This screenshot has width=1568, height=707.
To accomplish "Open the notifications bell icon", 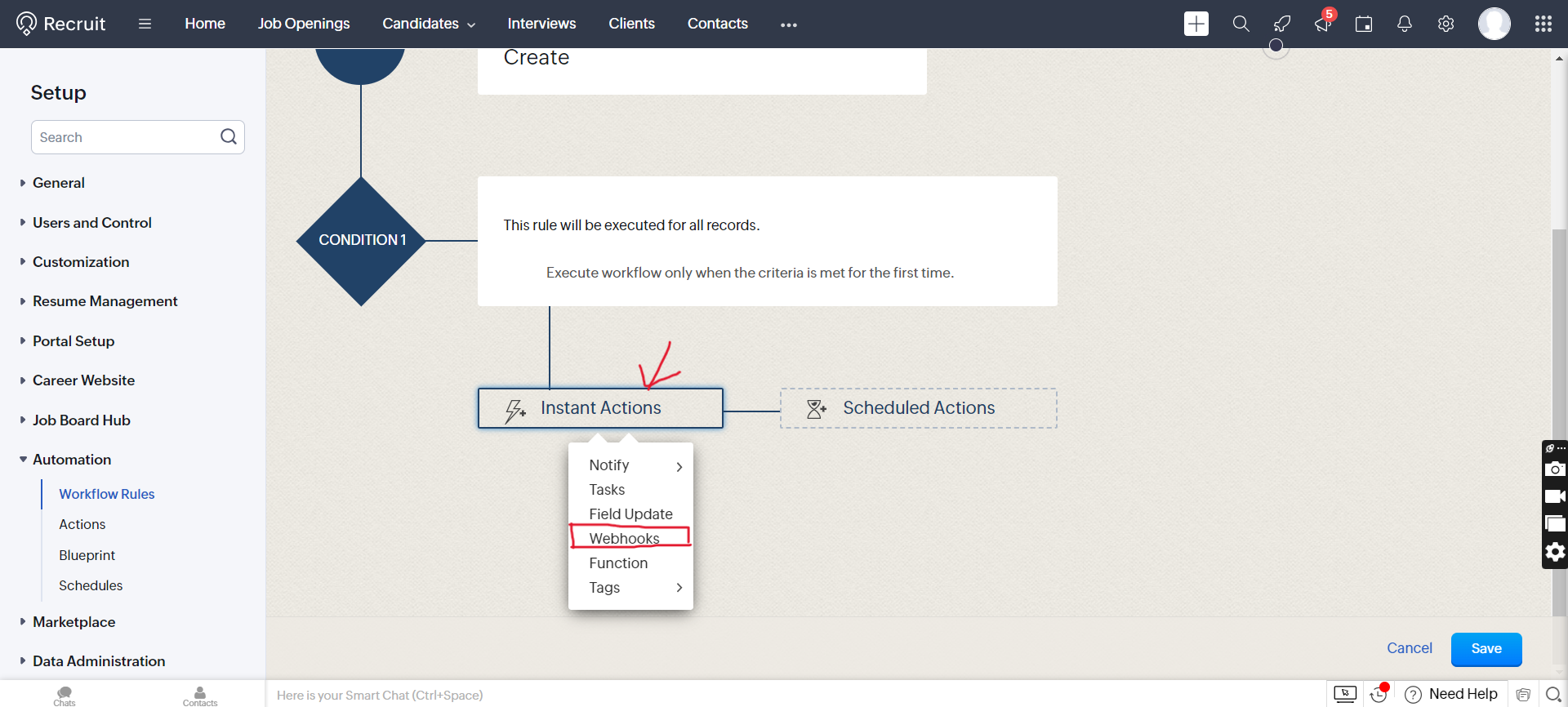I will click(1405, 24).
